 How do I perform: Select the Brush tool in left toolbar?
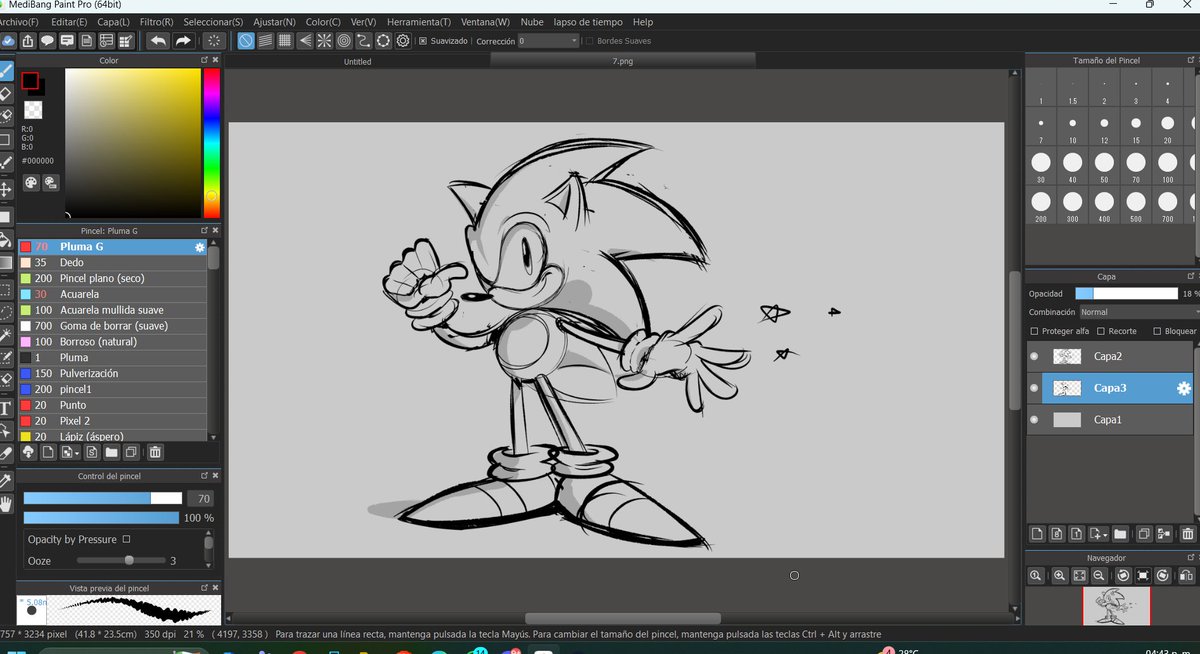click(6, 71)
